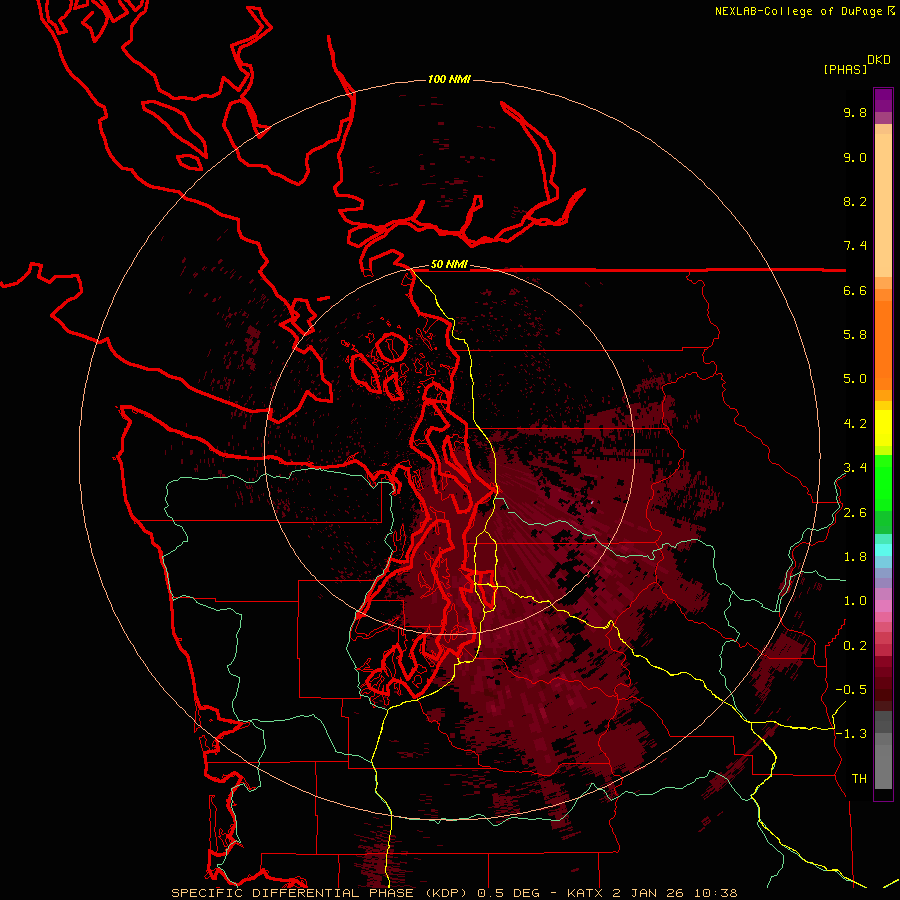Click the TH label on the color scale
900x900 pixels.
859,778
